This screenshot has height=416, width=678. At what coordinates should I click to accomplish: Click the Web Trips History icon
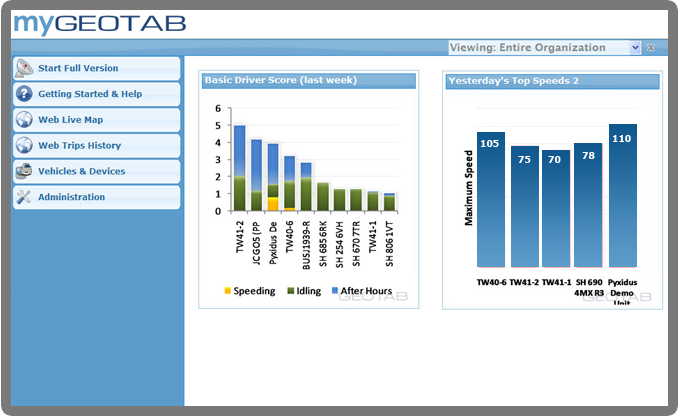click(24, 146)
